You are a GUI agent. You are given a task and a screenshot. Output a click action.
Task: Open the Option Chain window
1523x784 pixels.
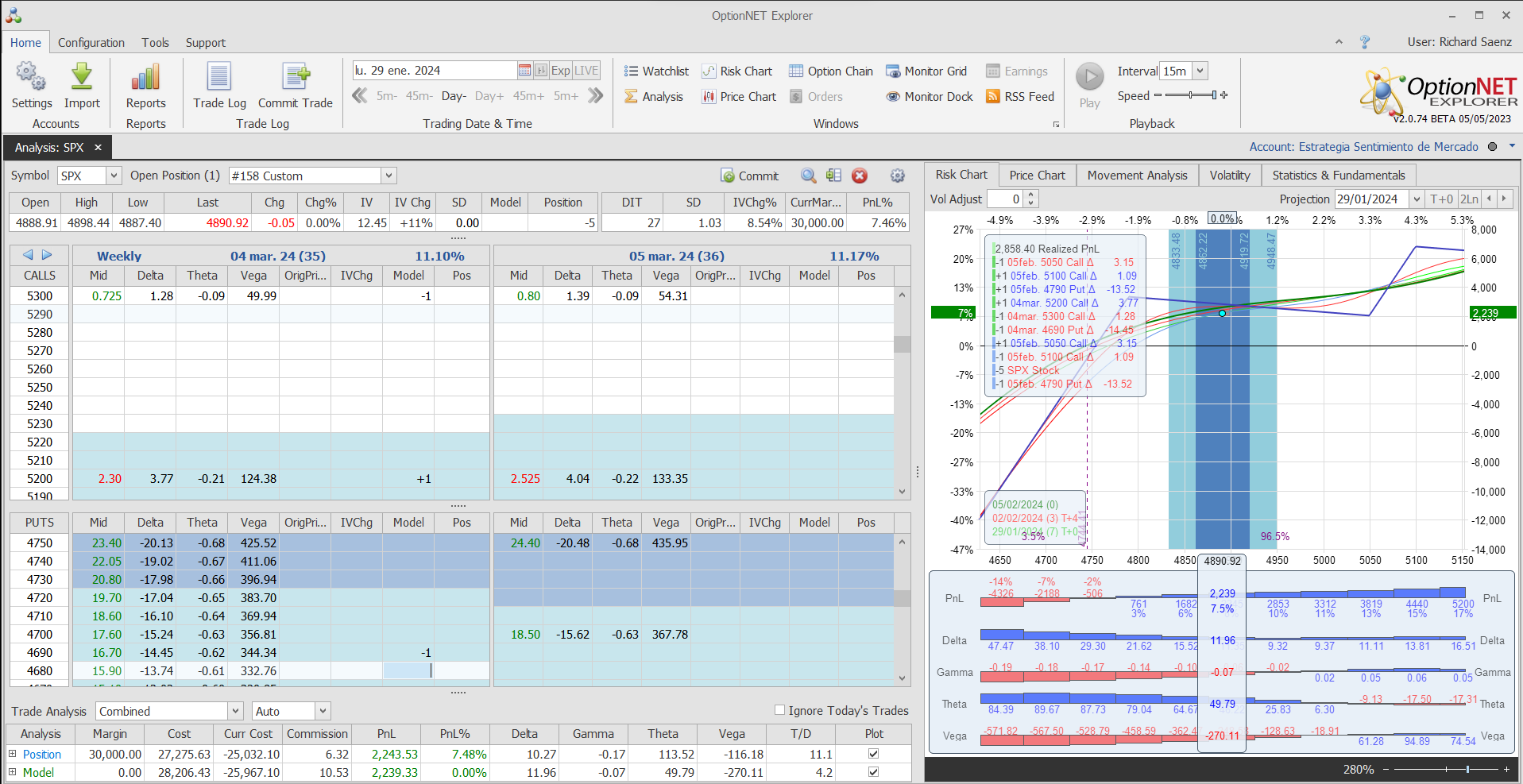pyautogui.click(x=830, y=71)
